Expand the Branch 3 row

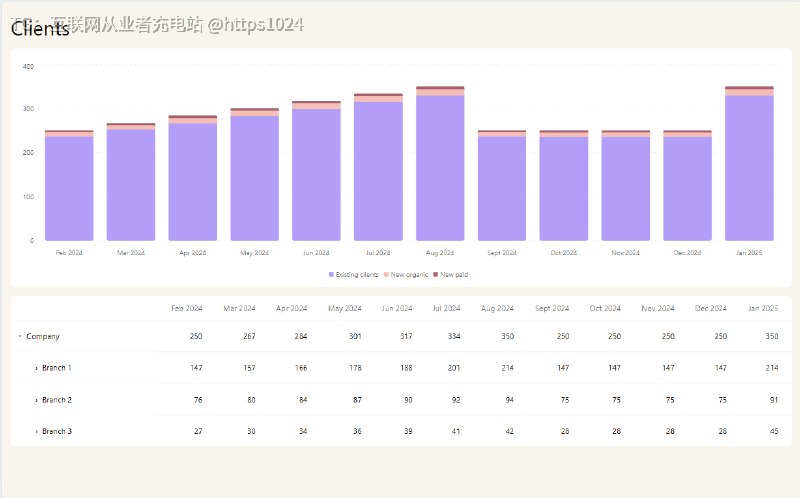click(36, 432)
